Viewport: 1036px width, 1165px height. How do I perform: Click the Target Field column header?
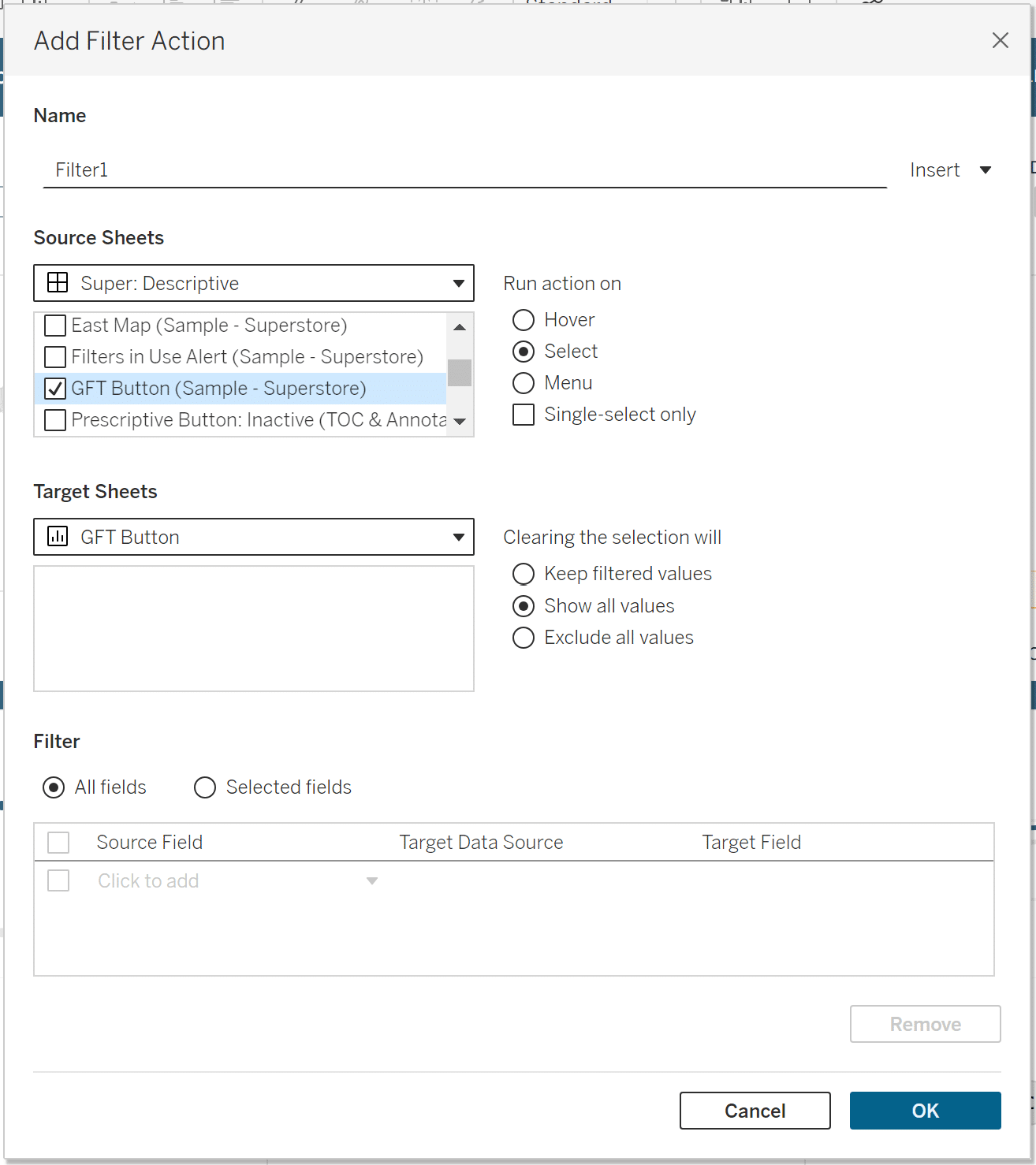tap(752, 843)
